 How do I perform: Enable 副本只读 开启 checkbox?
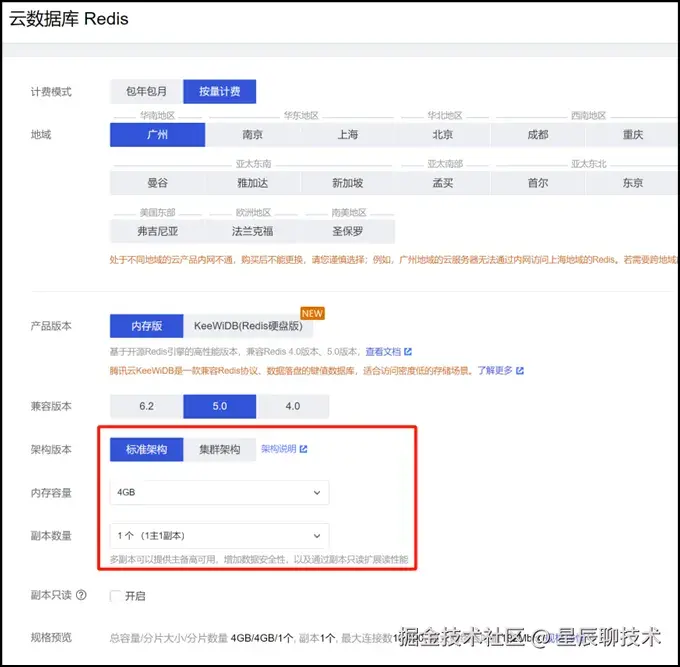click(115, 596)
